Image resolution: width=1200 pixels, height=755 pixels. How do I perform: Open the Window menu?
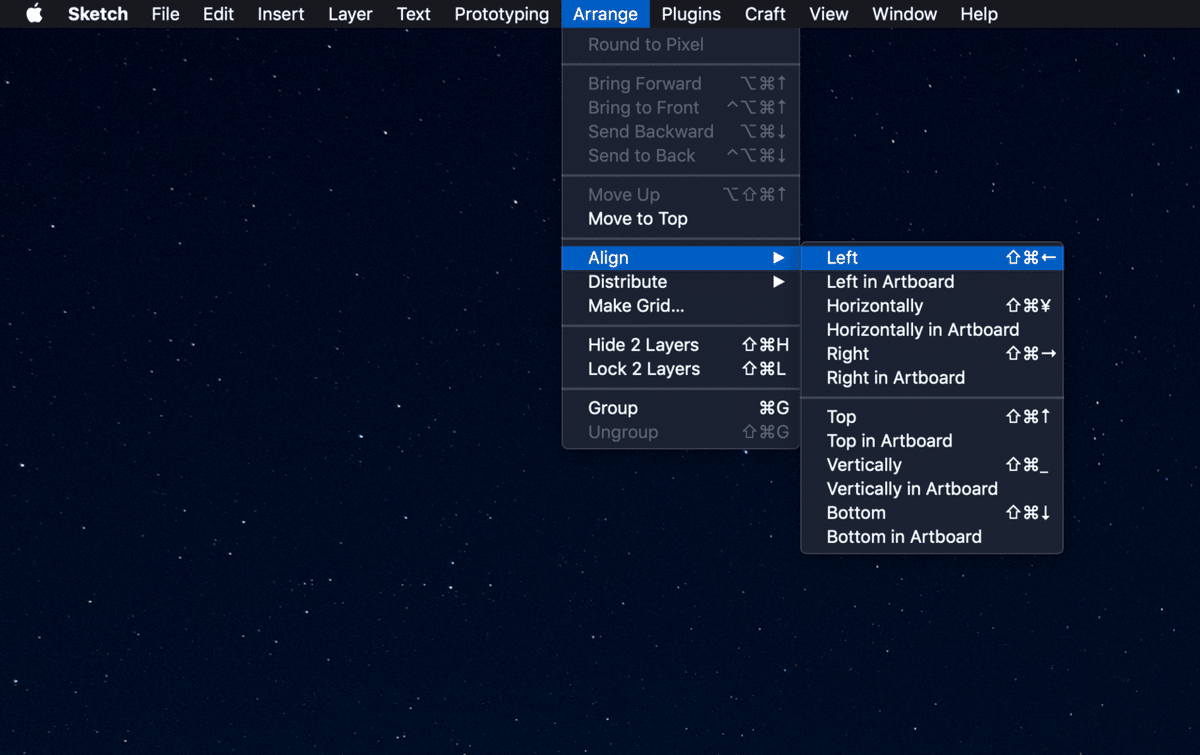tap(904, 14)
